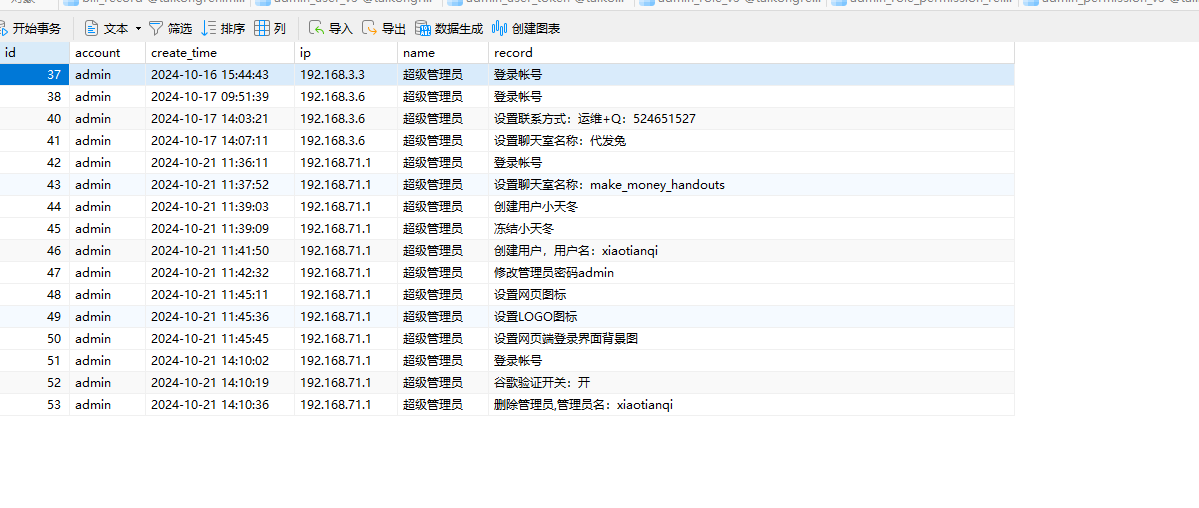Select record 设置联系方式:运维+Q:524651527
The height and width of the screenshot is (508, 1199).
point(752,119)
